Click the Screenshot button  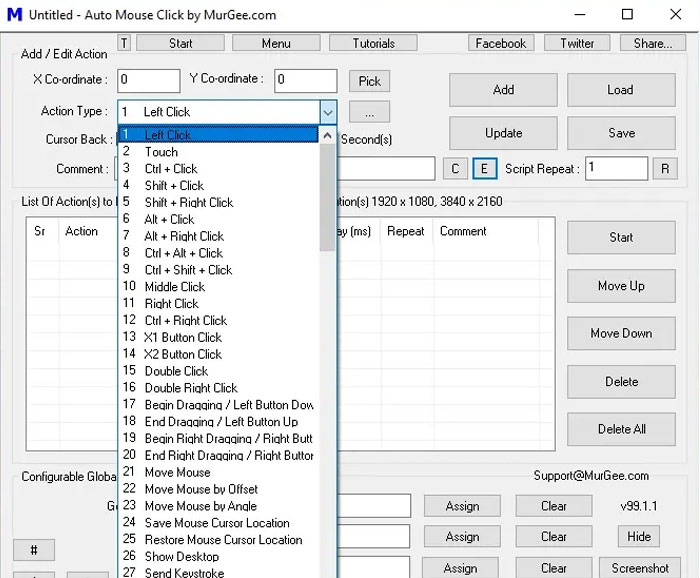click(640, 568)
